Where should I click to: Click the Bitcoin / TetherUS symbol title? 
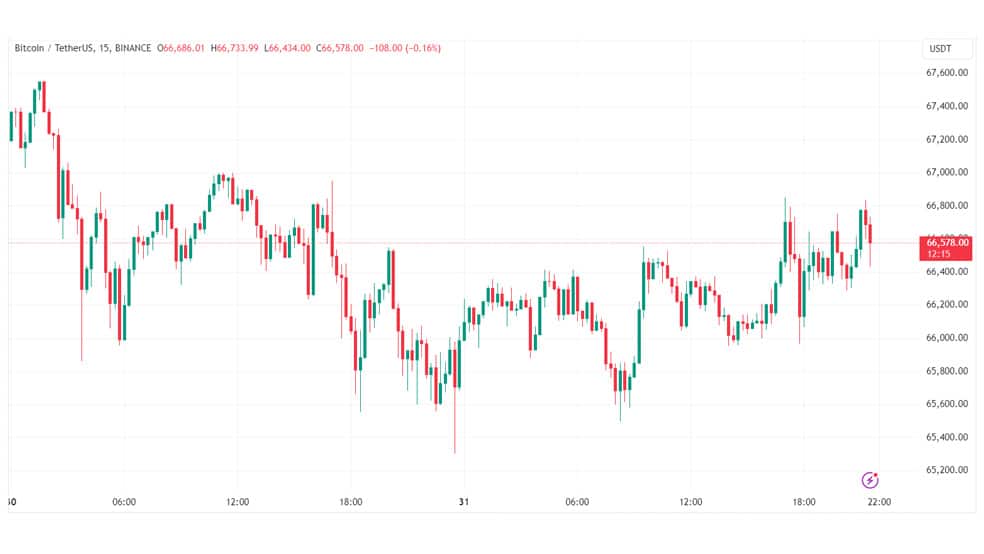point(53,48)
